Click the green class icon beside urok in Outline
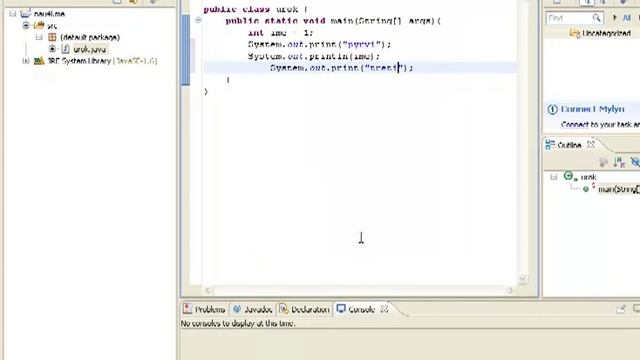This screenshot has width=640, height=360. [x=569, y=176]
